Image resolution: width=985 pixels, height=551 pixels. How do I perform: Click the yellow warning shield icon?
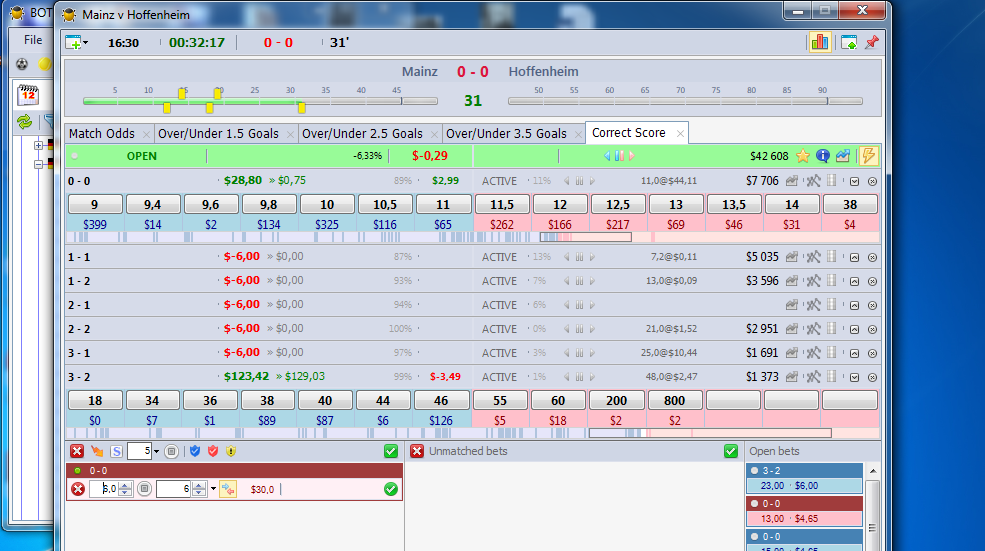point(231,451)
